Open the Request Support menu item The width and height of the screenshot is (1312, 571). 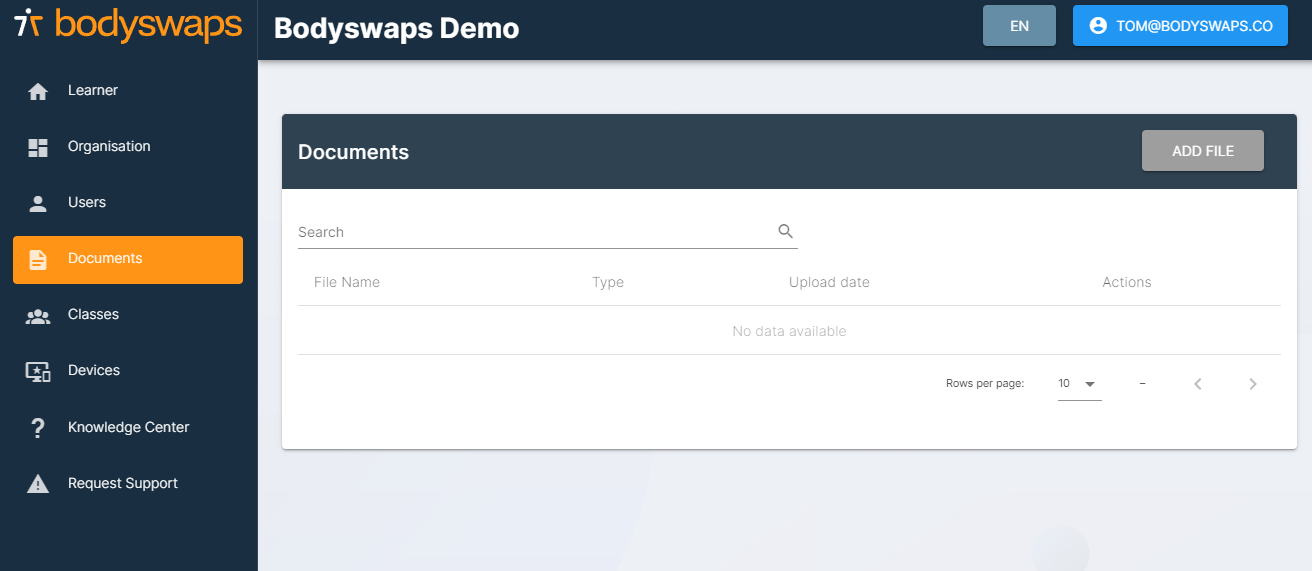point(128,484)
